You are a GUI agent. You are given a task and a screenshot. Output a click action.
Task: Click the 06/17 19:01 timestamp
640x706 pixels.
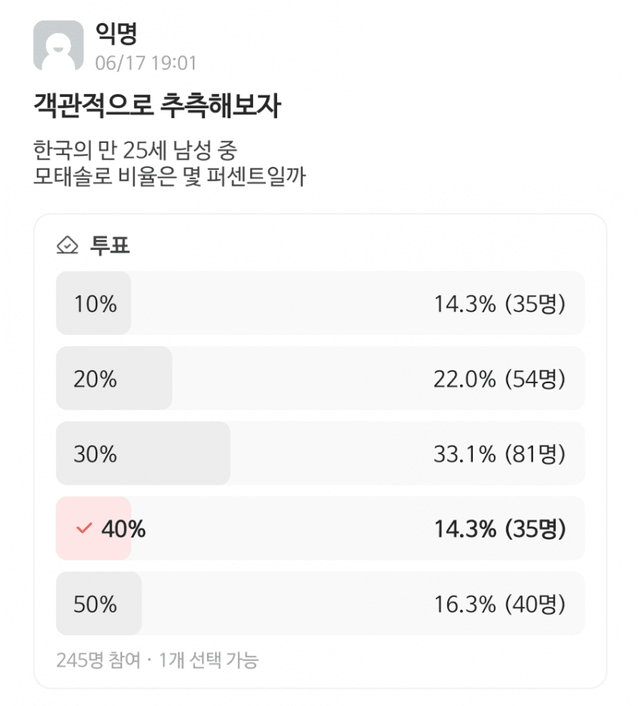pyautogui.click(x=145, y=62)
